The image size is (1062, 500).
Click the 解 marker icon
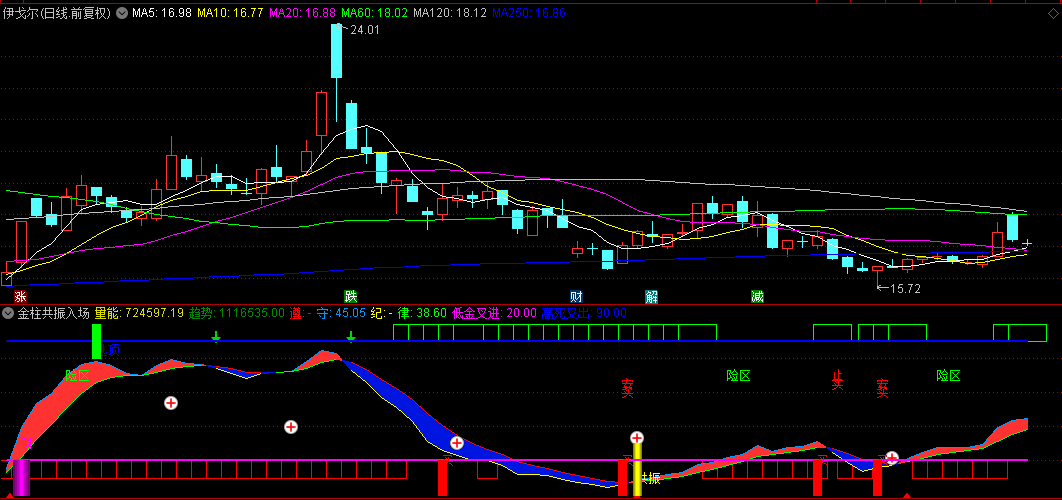[652, 296]
